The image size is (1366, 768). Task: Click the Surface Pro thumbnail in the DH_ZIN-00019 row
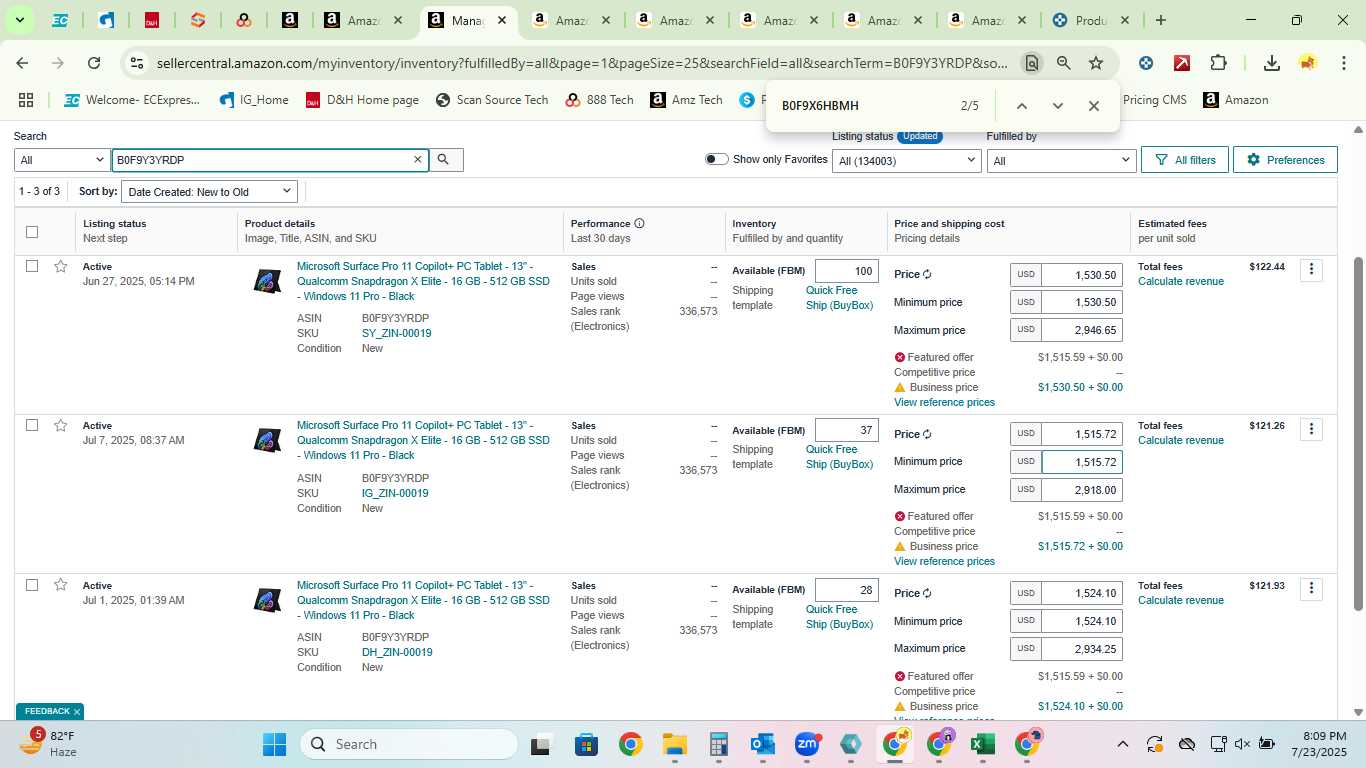point(267,600)
